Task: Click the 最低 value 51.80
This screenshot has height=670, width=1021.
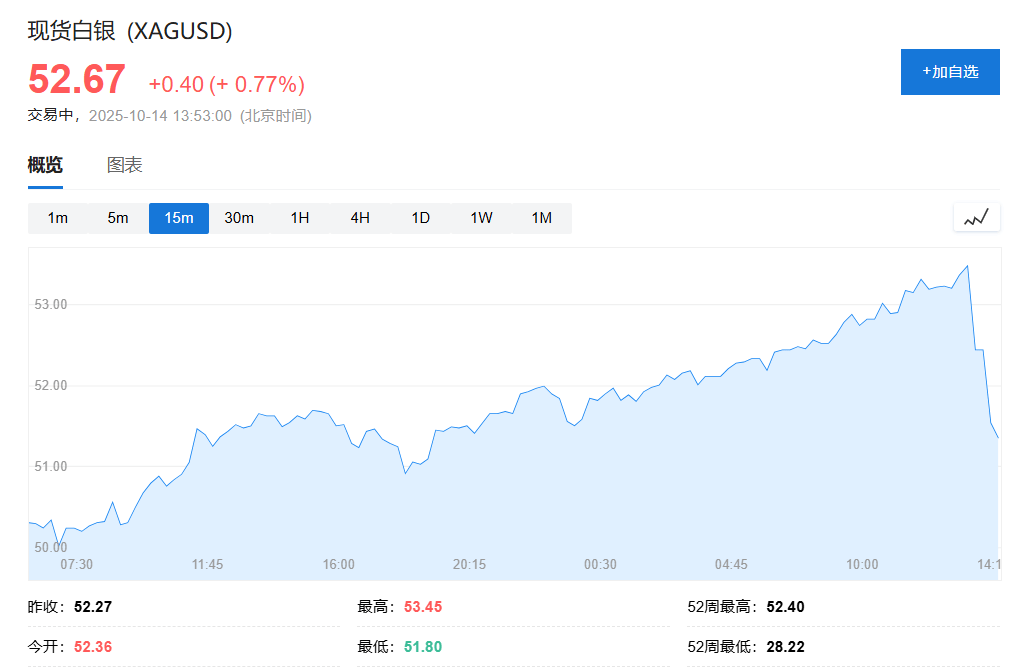Action: click(423, 647)
